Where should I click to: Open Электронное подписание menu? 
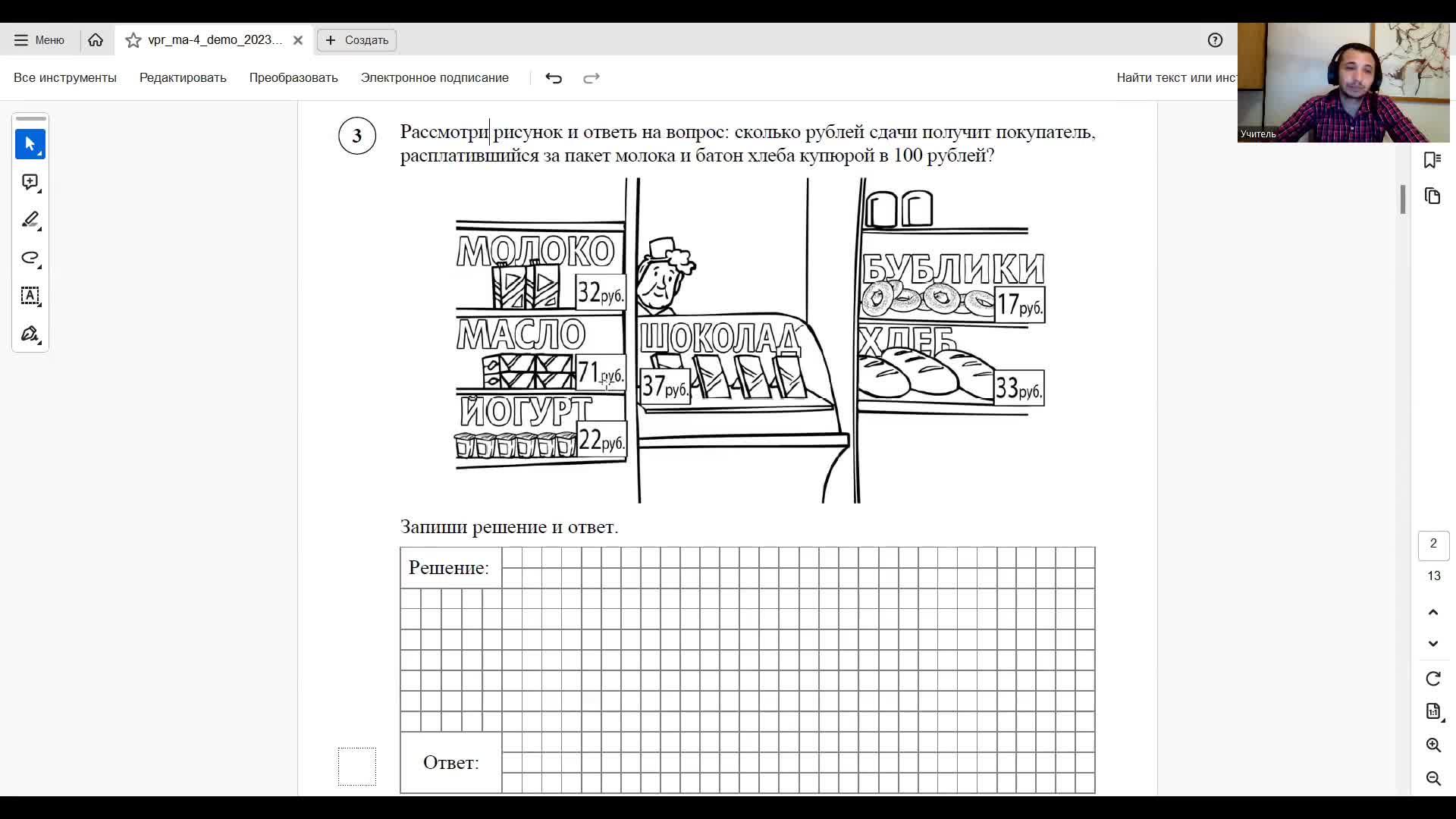pos(435,77)
